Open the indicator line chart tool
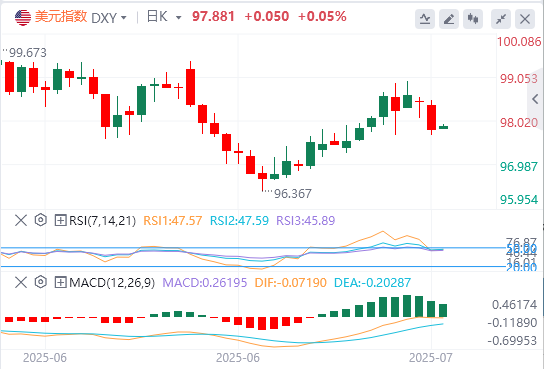 tap(425, 19)
